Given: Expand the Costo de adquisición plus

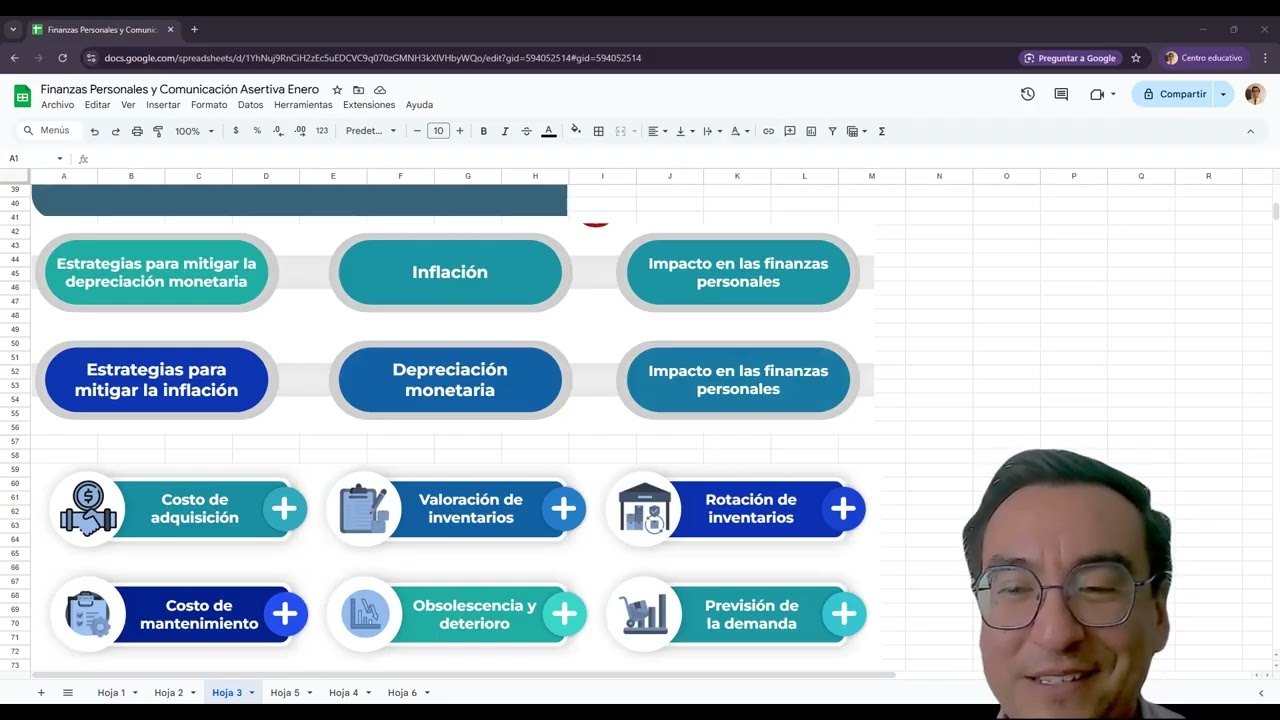Looking at the screenshot, I should click(x=284, y=509).
